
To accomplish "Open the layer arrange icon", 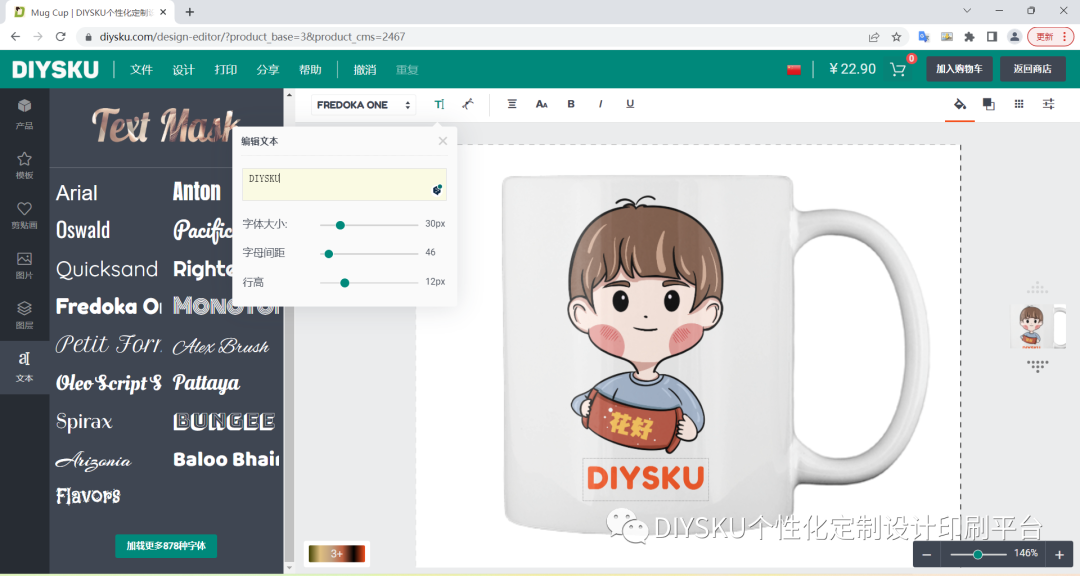I will [x=988, y=104].
